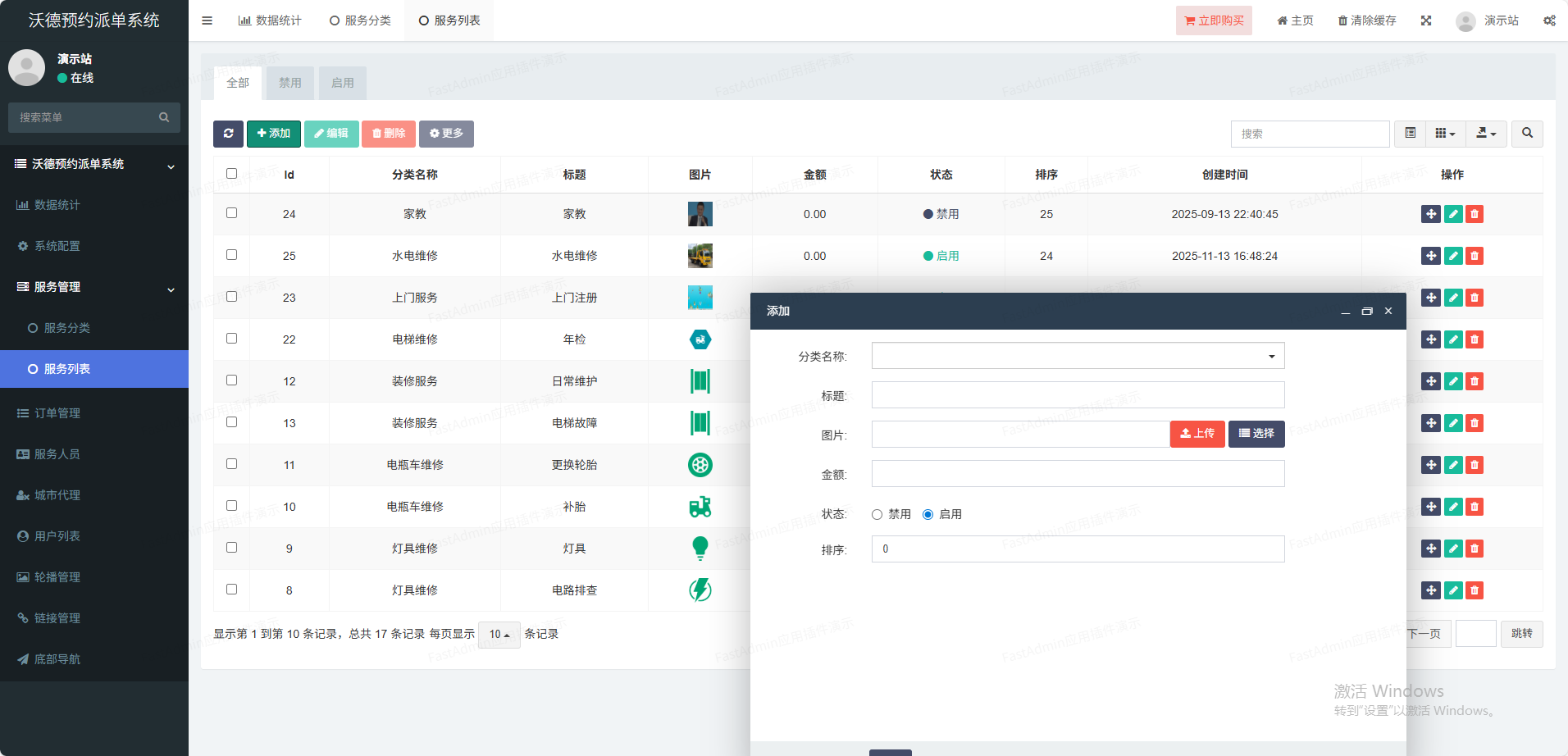The height and width of the screenshot is (756, 1568).
Task: Click the search magnifier button above table
Action: click(1527, 134)
